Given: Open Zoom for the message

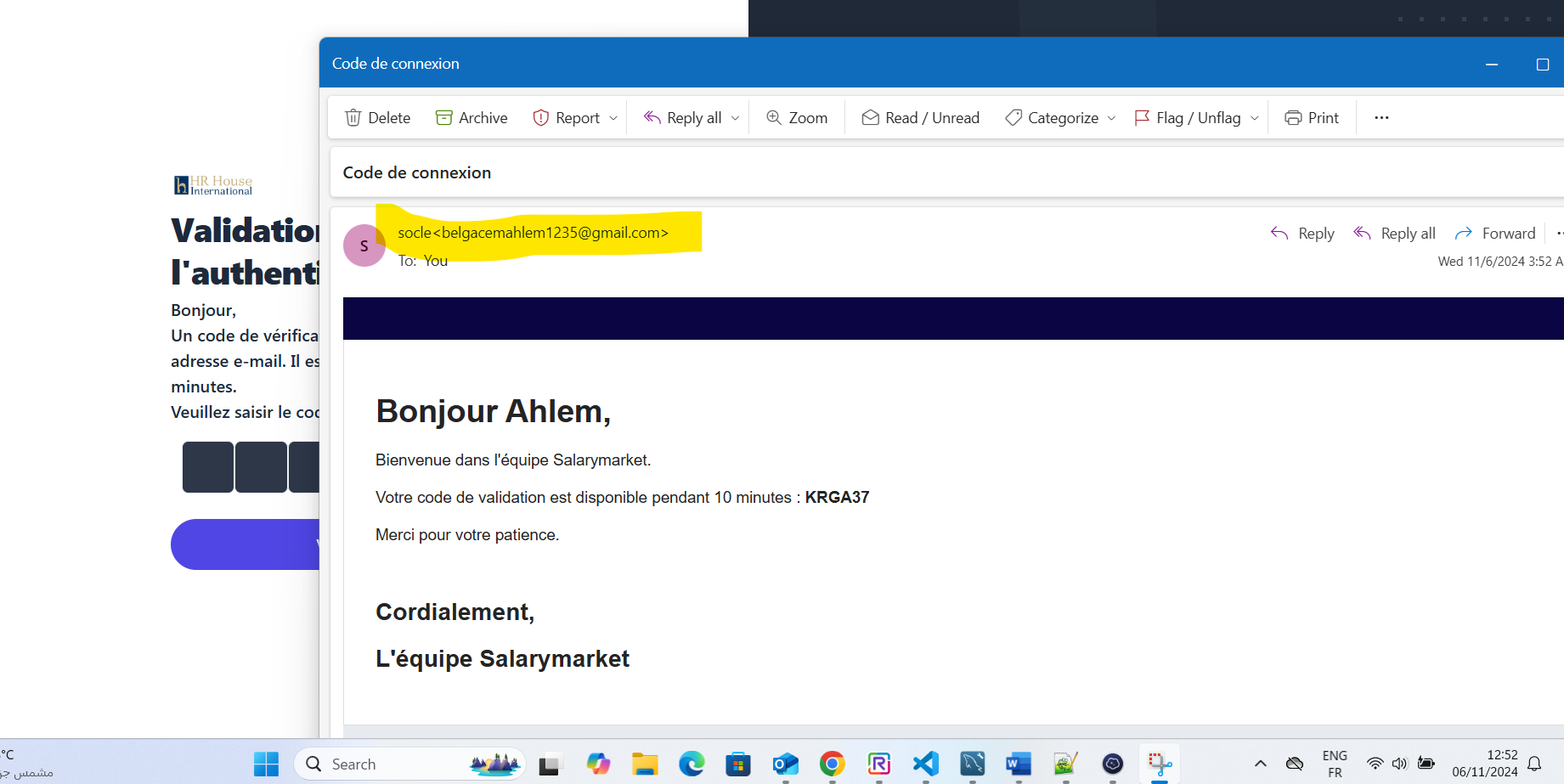Looking at the screenshot, I should click(x=797, y=118).
